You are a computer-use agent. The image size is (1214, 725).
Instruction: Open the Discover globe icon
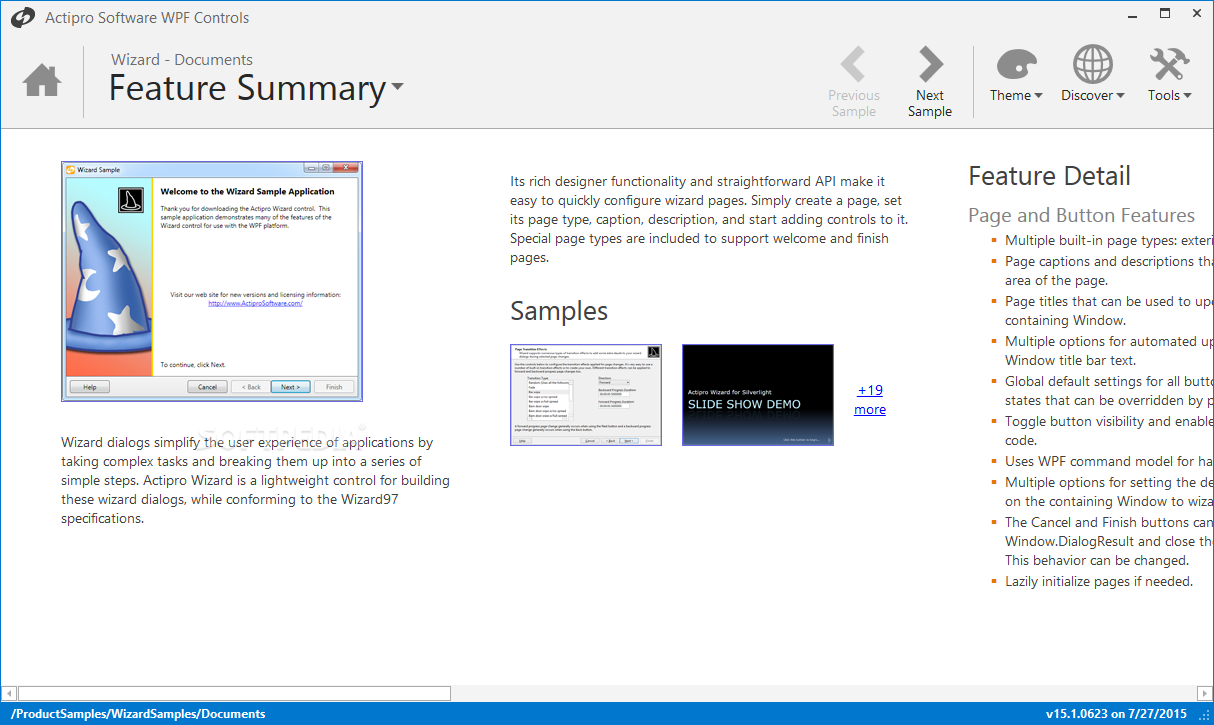coord(1092,64)
